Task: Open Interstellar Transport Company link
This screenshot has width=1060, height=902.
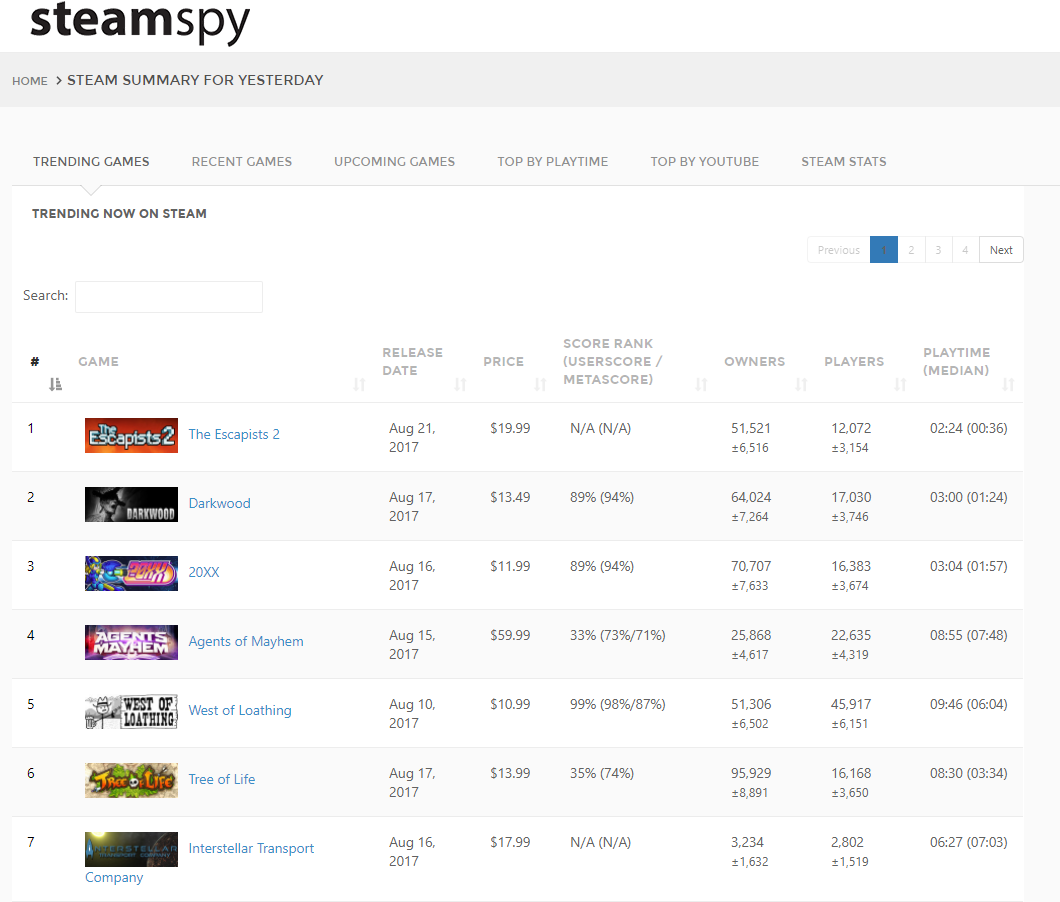Action: pos(251,848)
